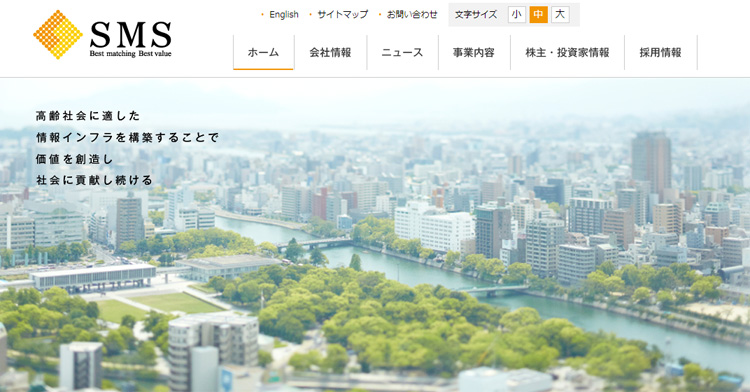Open the ニュース menu
The image size is (750, 392).
coord(402,53)
